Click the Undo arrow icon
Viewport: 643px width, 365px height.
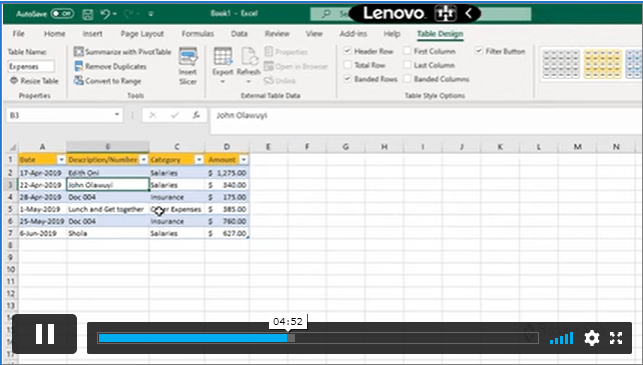click(x=105, y=14)
